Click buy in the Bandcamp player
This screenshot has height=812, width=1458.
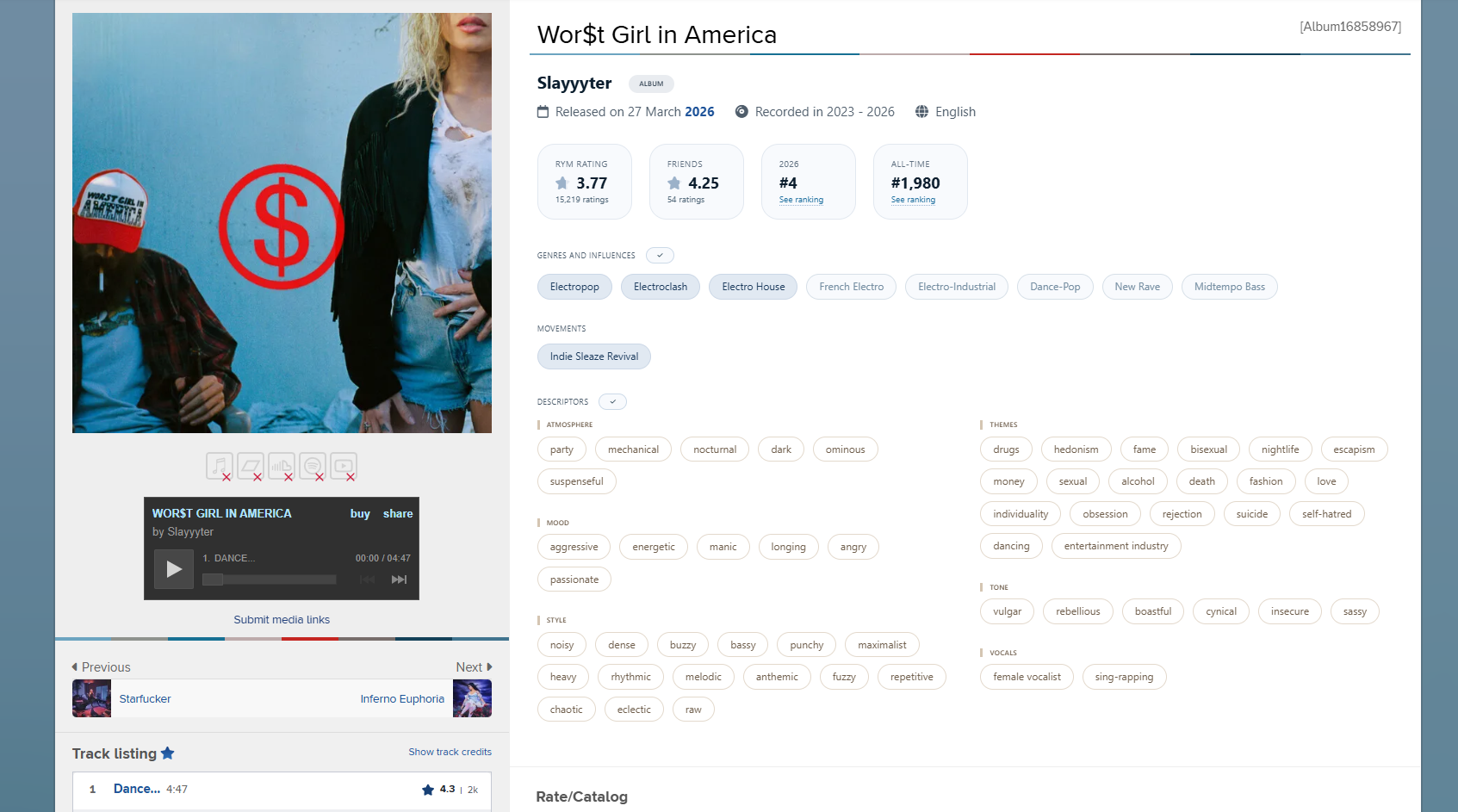point(360,513)
